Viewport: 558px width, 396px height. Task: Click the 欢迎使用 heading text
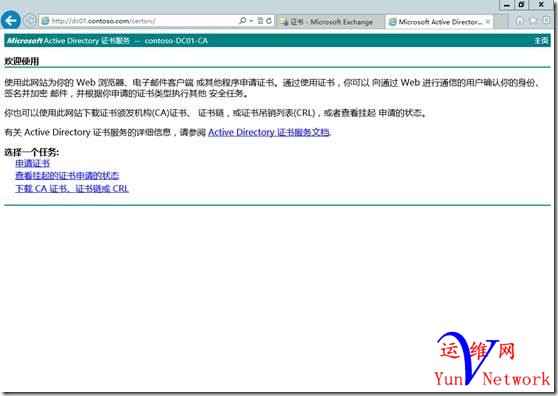pos(21,61)
